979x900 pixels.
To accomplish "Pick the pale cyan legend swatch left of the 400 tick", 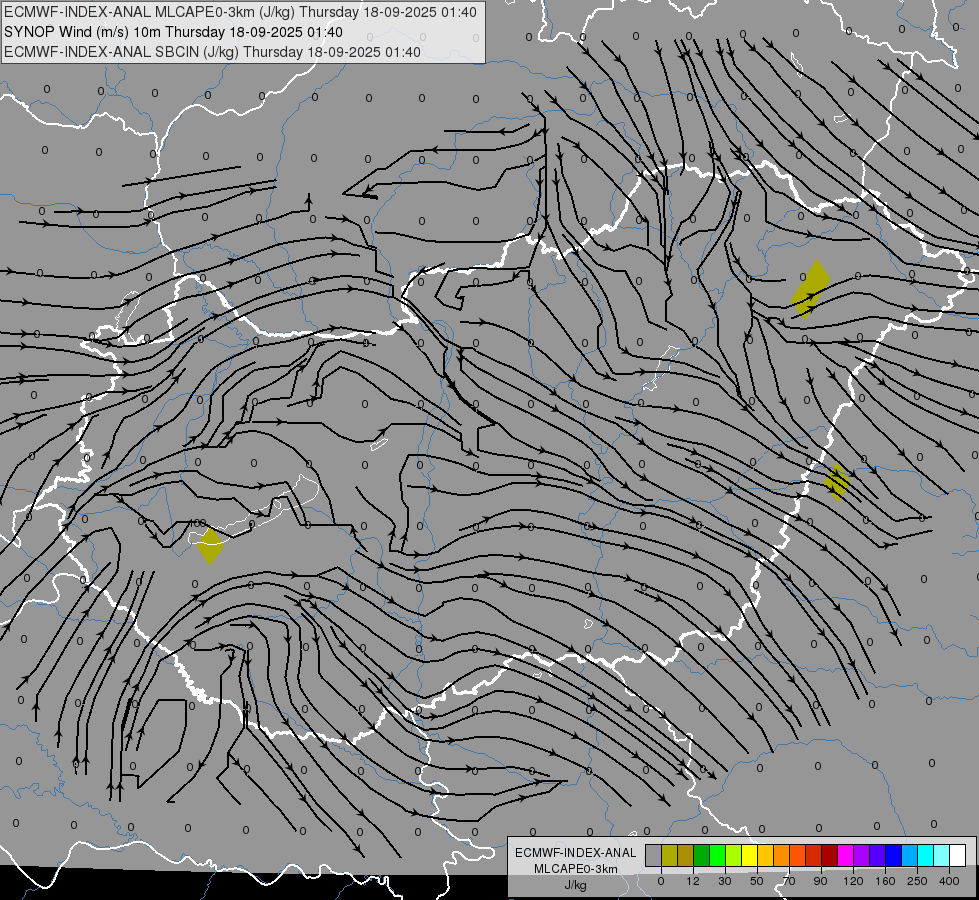I will click(942, 855).
